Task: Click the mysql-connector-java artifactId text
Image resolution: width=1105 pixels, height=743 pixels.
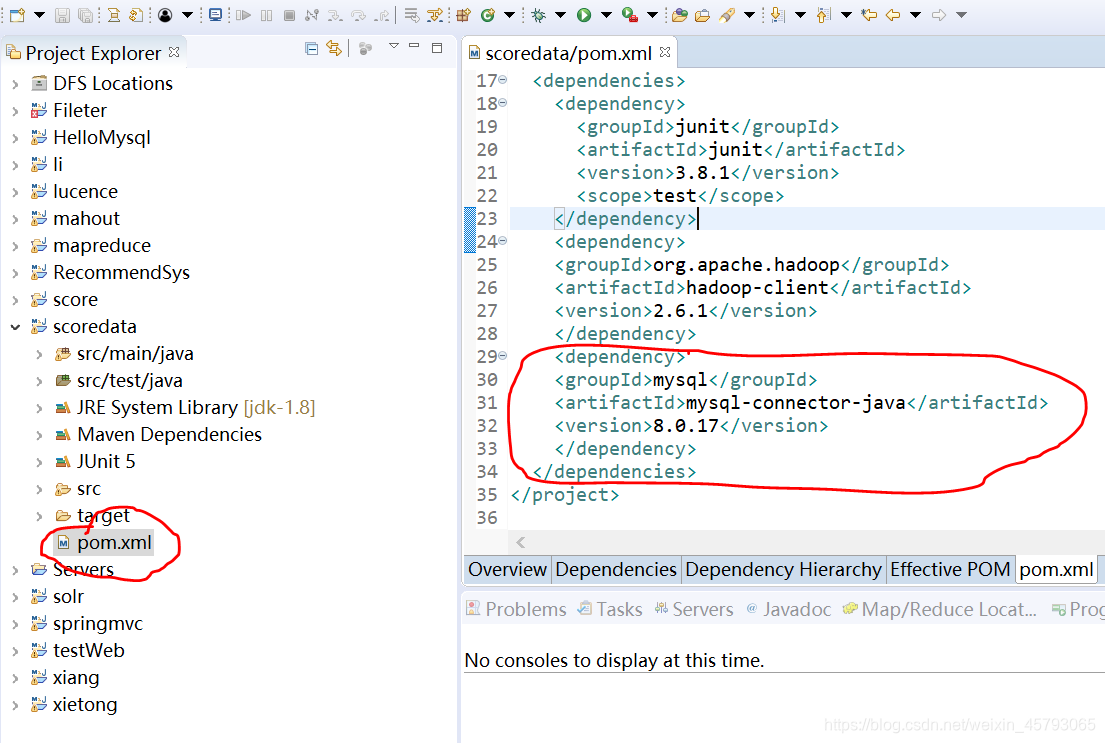Action: click(x=796, y=403)
